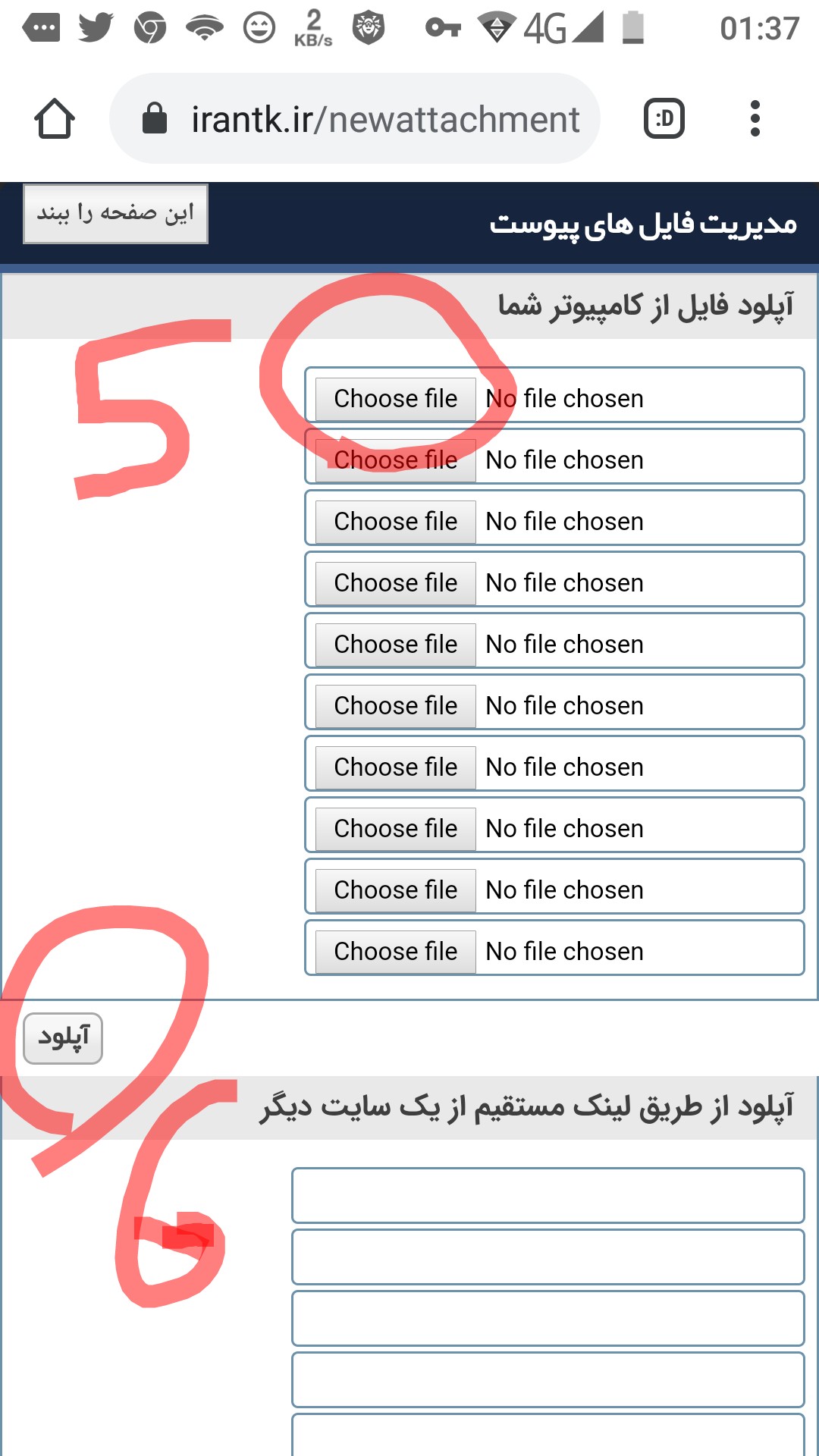Click the last Choose file button
819x1456 pixels.
tap(395, 952)
